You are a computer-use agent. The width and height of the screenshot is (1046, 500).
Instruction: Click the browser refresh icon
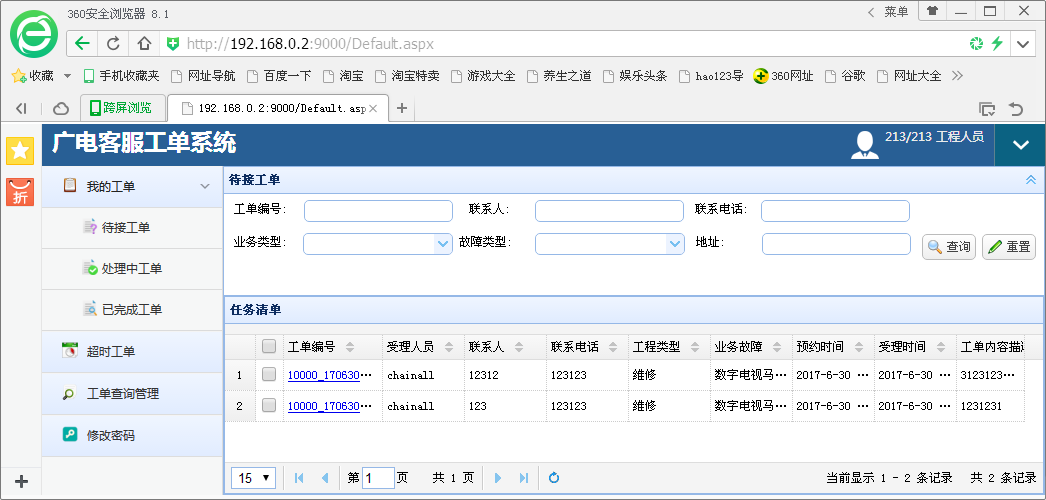tap(113, 44)
